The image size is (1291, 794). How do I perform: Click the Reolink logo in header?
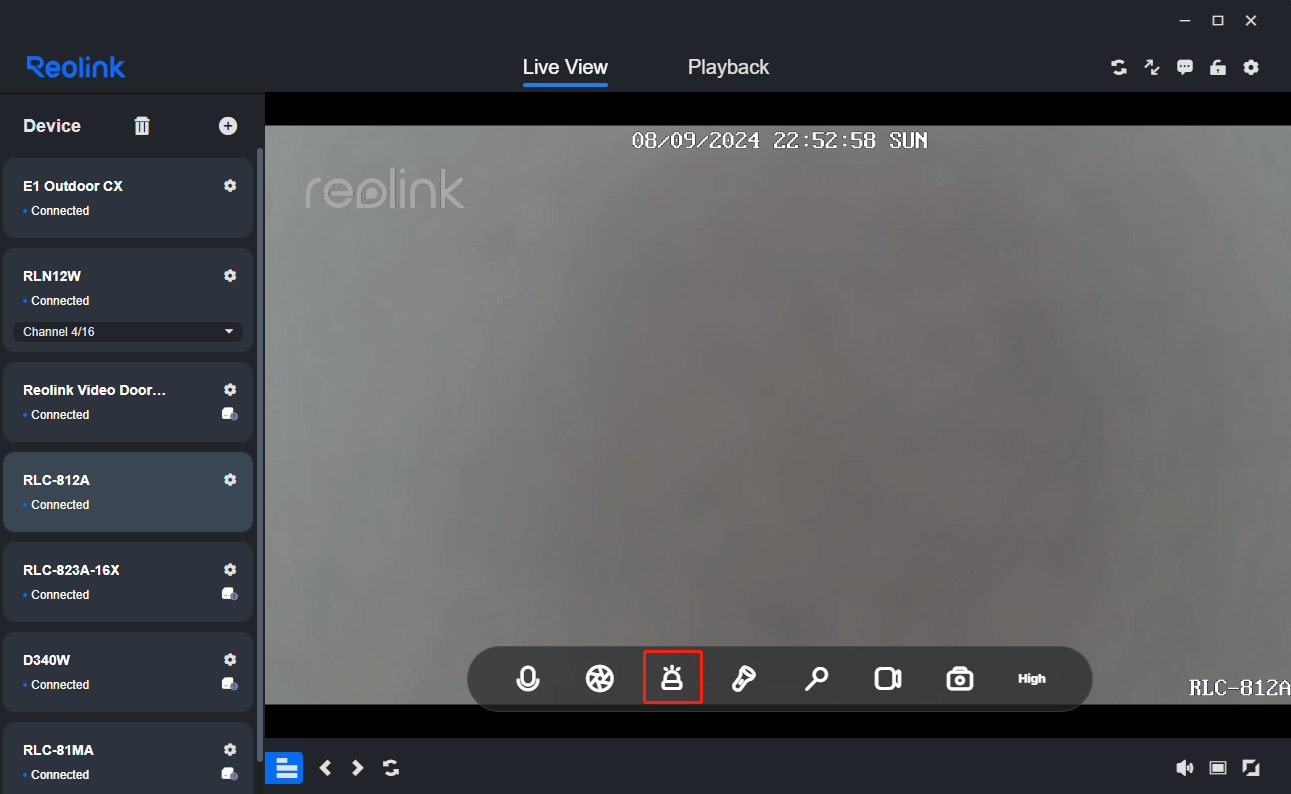click(76, 67)
